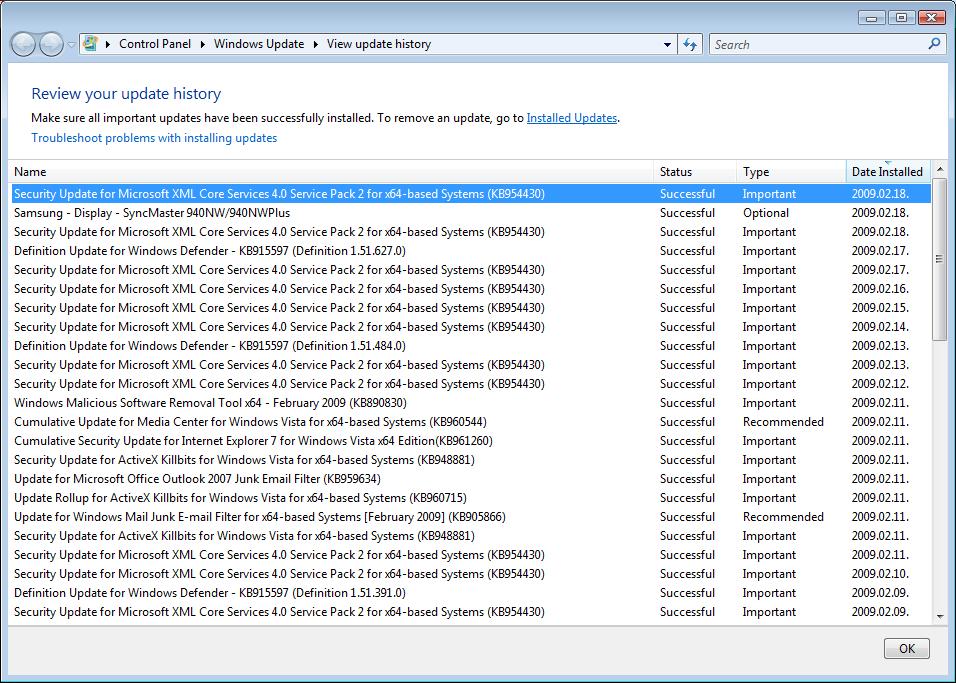Focus the Search input field

tap(817, 45)
